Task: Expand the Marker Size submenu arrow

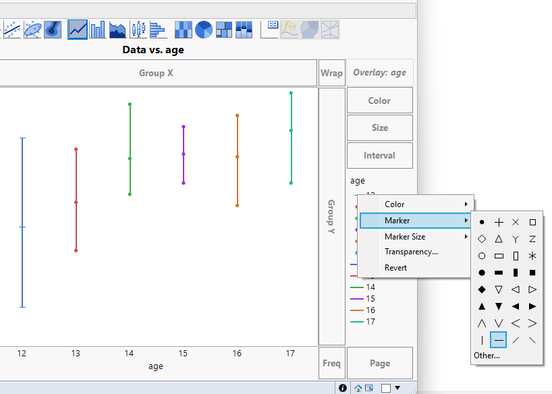Action: (x=466, y=237)
